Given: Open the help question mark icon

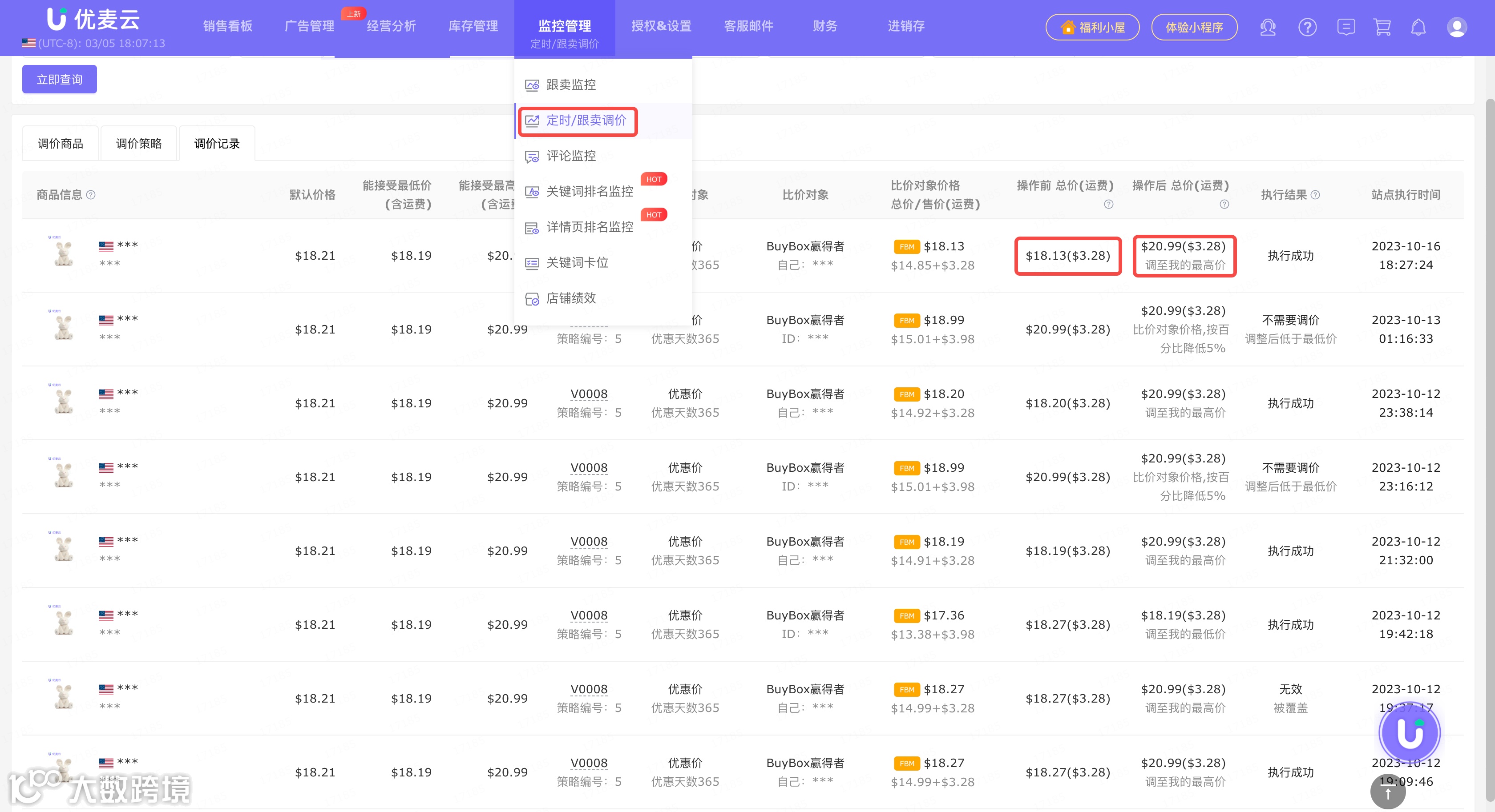Looking at the screenshot, I should (x=1307, y=27).
